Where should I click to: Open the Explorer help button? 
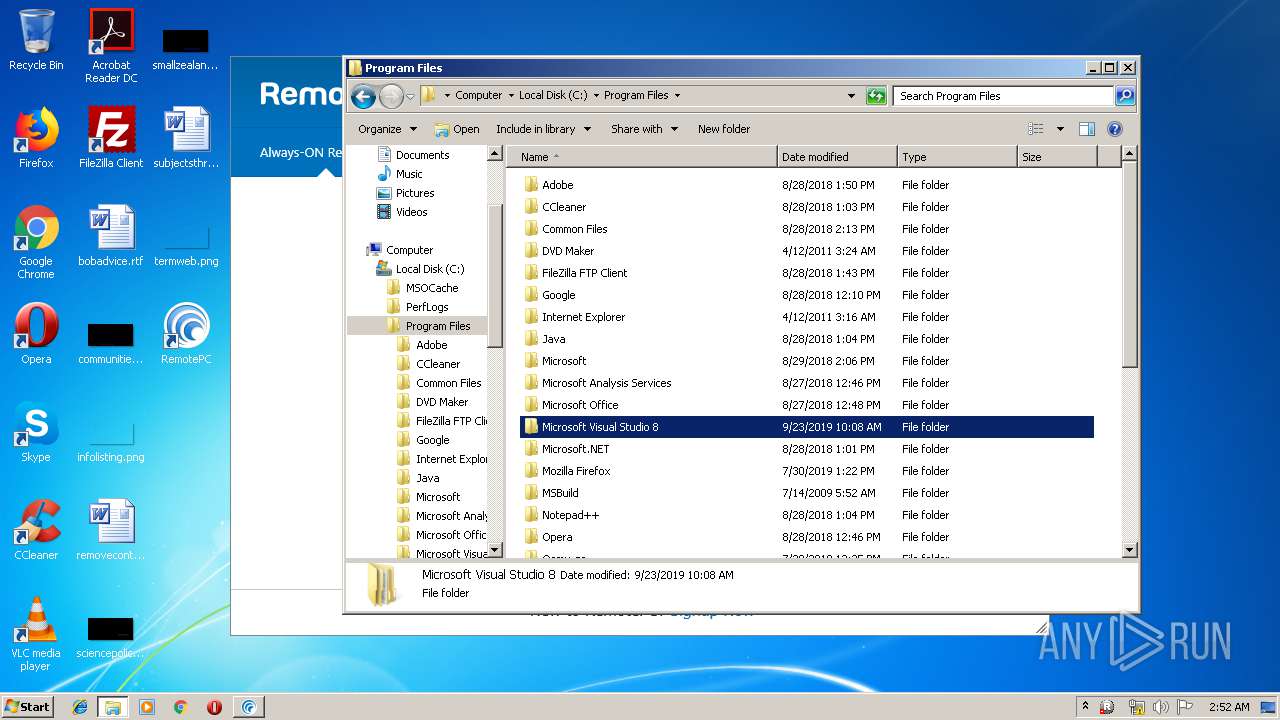[1115, 129]
